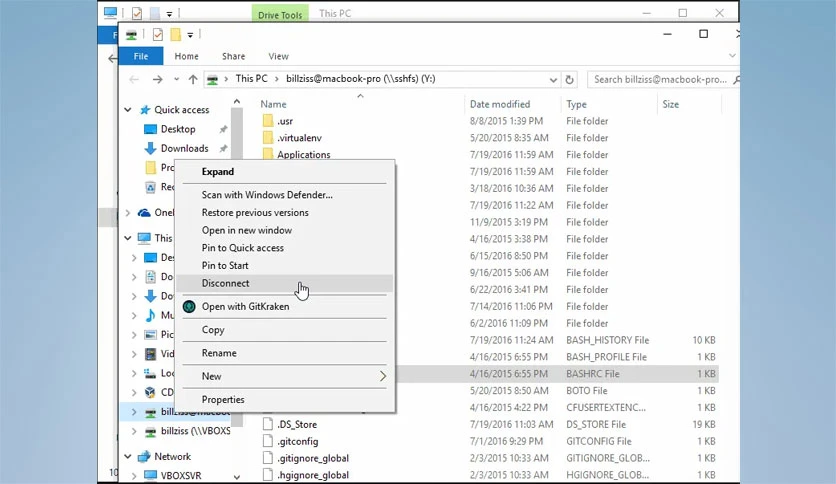Expand the OneDrive tree node
836x484 pixels.
tap(127, 213)
